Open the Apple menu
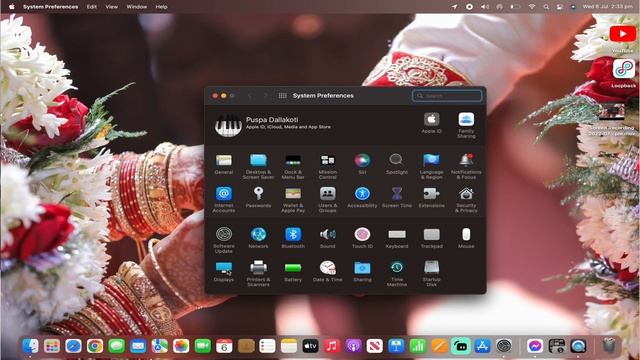 point(11,7)
